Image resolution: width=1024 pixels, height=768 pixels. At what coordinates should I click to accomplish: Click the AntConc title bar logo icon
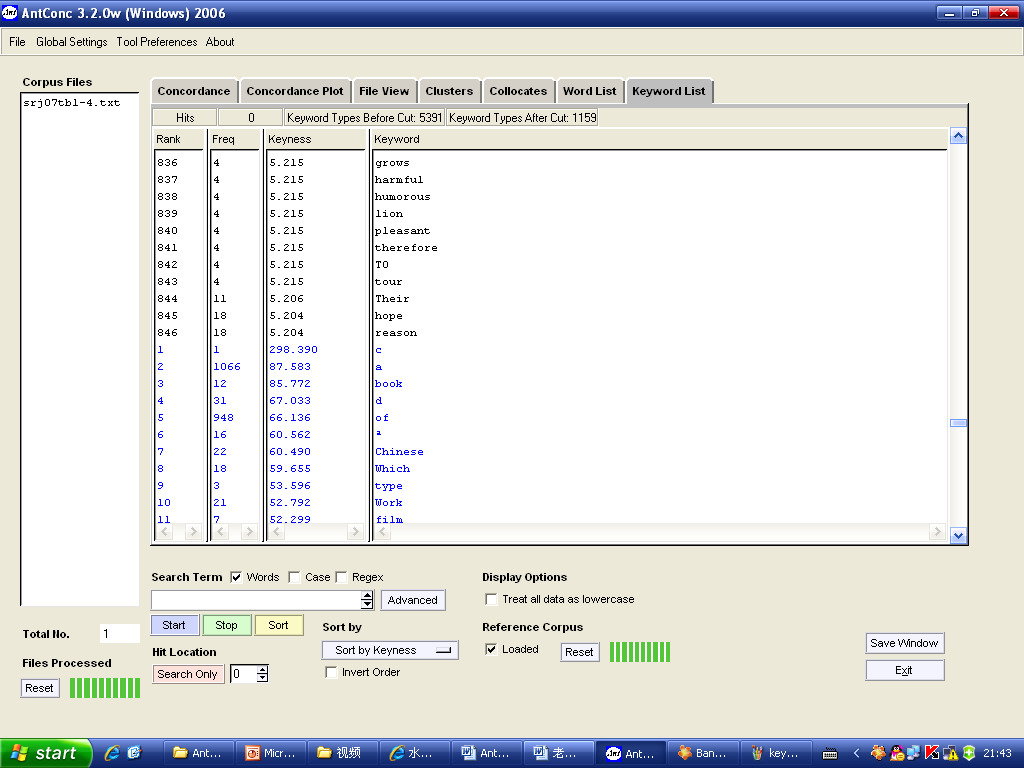[x=10, y=12]
